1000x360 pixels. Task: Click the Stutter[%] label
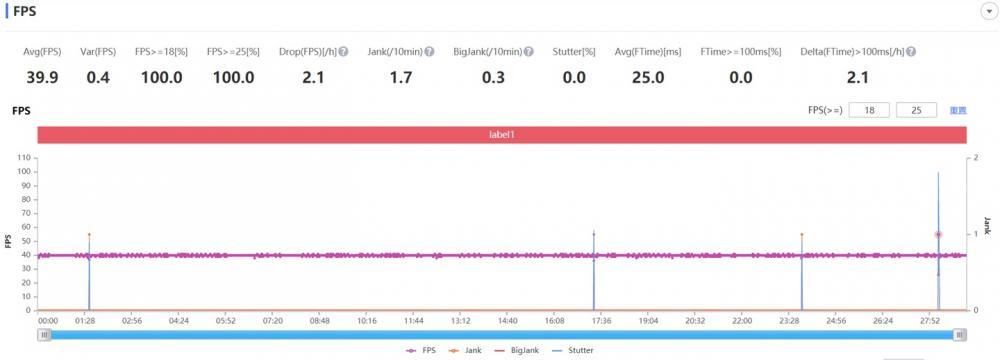574,52
